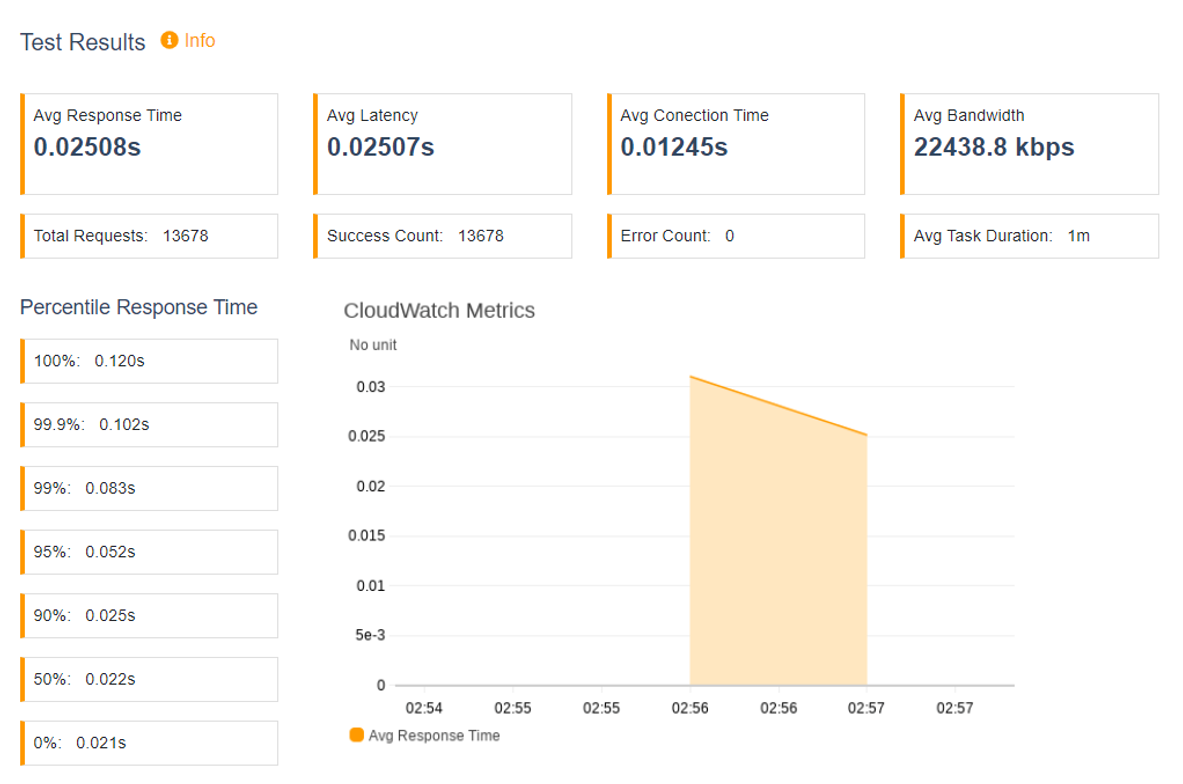Select the Avg Response Time legend label
Viewport: 1183px width, 784px height.
coord(434,736)
